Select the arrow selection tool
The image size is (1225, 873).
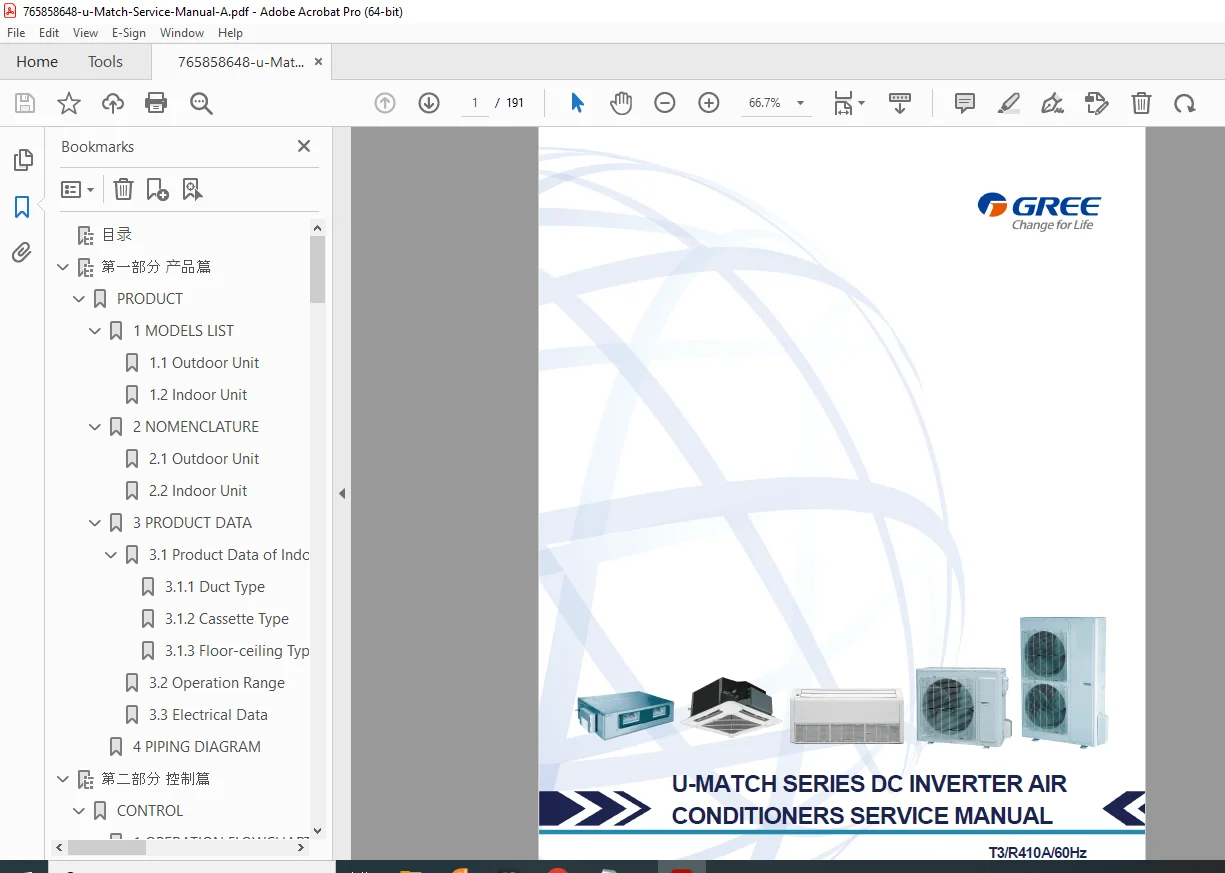coord(577,103)
